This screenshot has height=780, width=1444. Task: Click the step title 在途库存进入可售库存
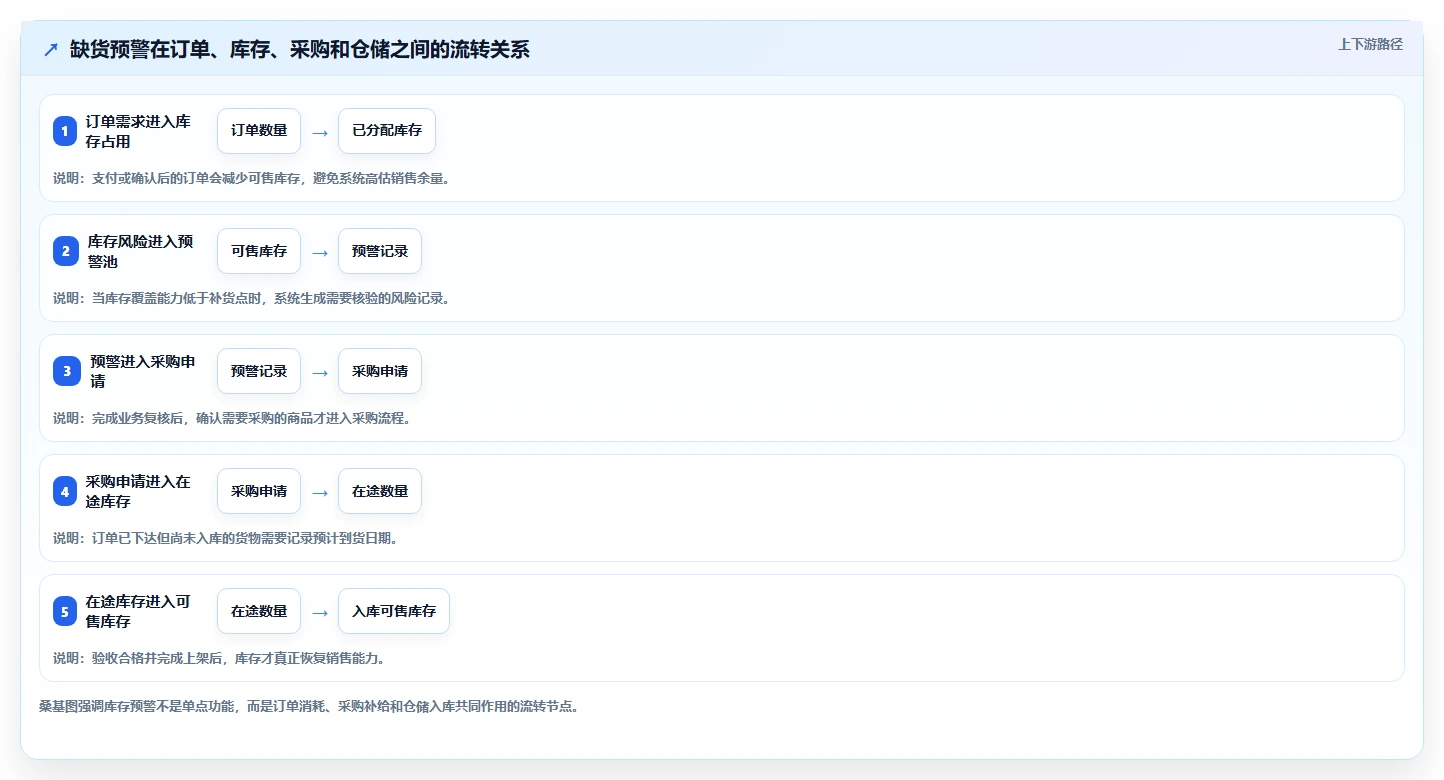click(x=138, y=611)
